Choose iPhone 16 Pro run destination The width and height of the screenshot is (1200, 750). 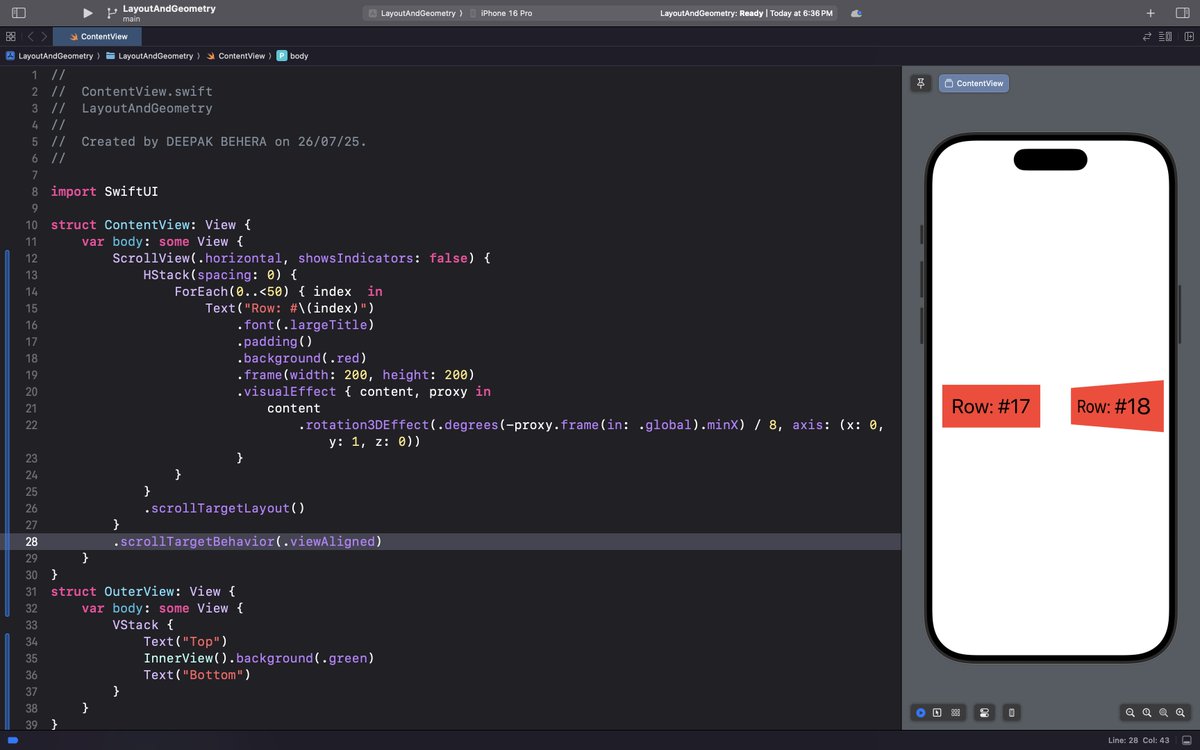pos(502,13)
